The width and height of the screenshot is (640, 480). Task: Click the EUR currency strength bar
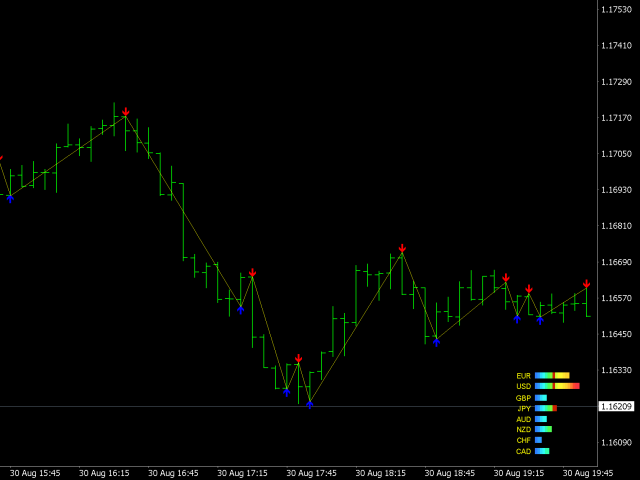(x=552, y=376)
